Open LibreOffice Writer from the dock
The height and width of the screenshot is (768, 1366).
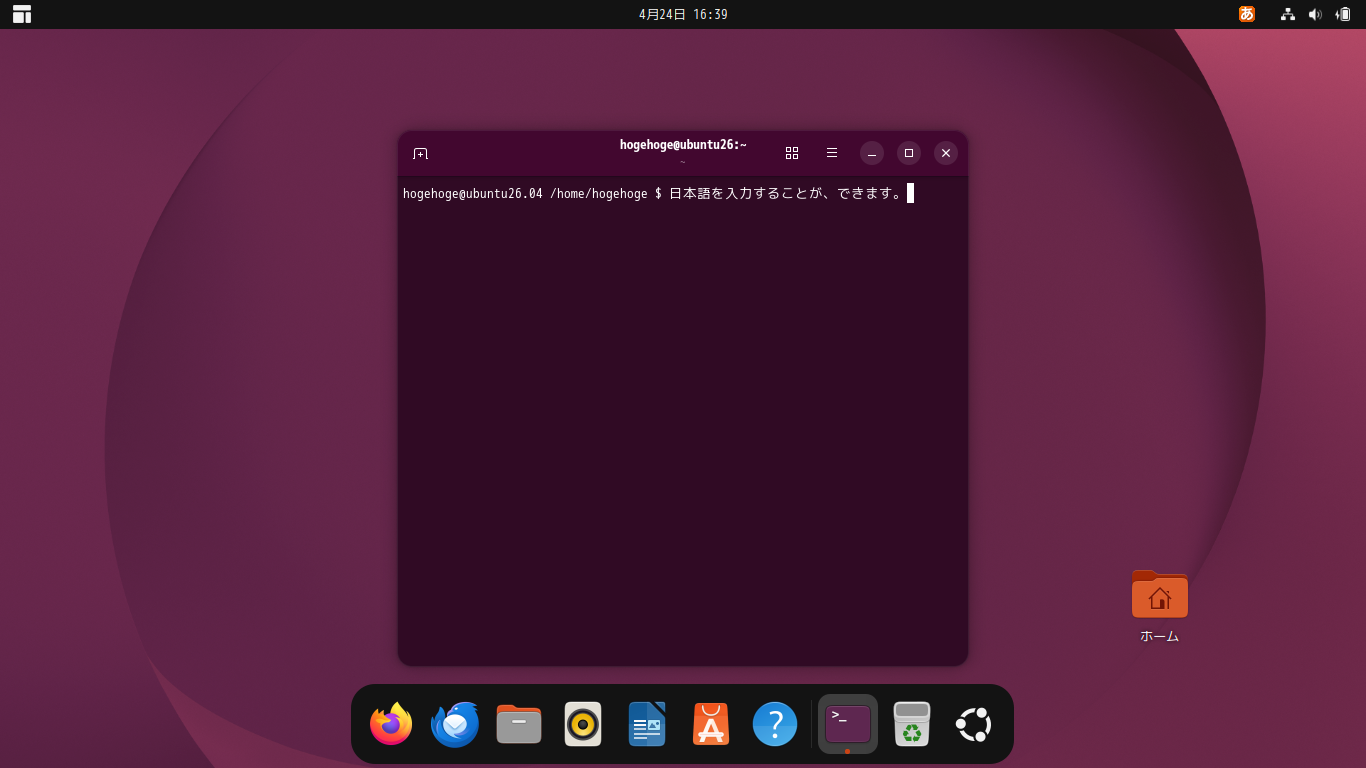pyautogui.click(x=647, y=724)
